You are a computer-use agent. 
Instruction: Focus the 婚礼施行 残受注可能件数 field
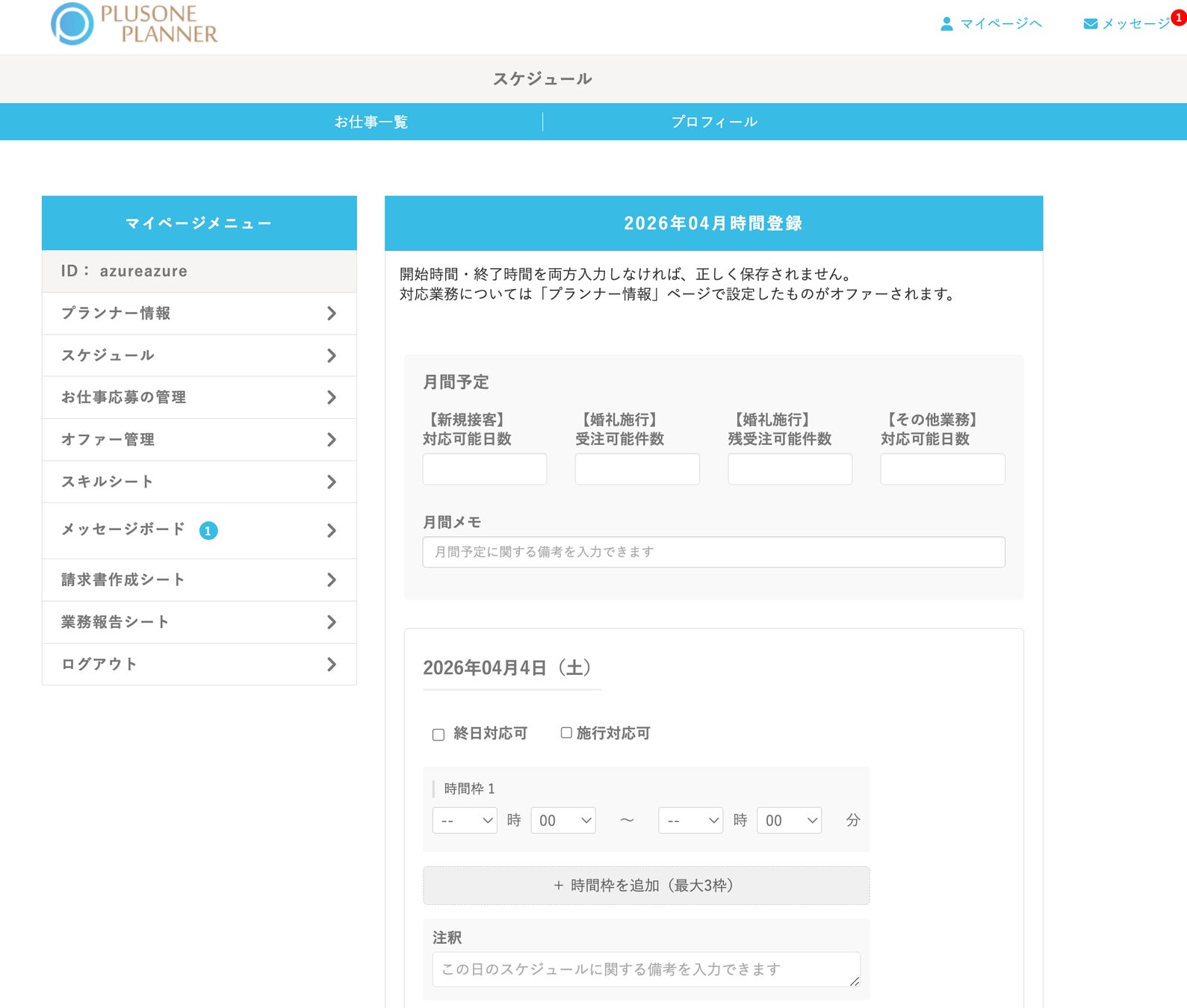click(x=790, y=469)
